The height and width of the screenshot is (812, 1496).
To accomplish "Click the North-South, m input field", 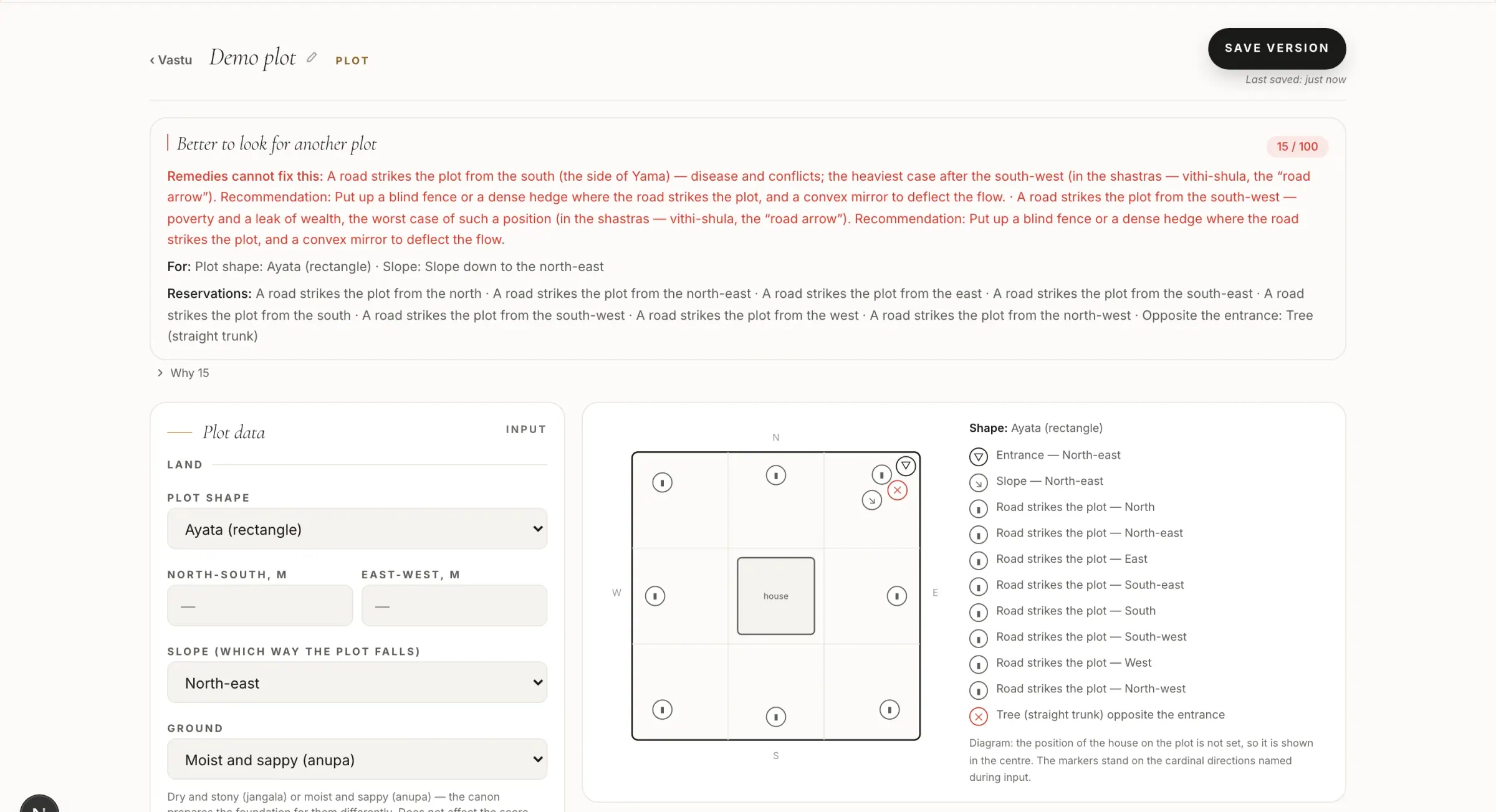I will click(x=260, y=605).
